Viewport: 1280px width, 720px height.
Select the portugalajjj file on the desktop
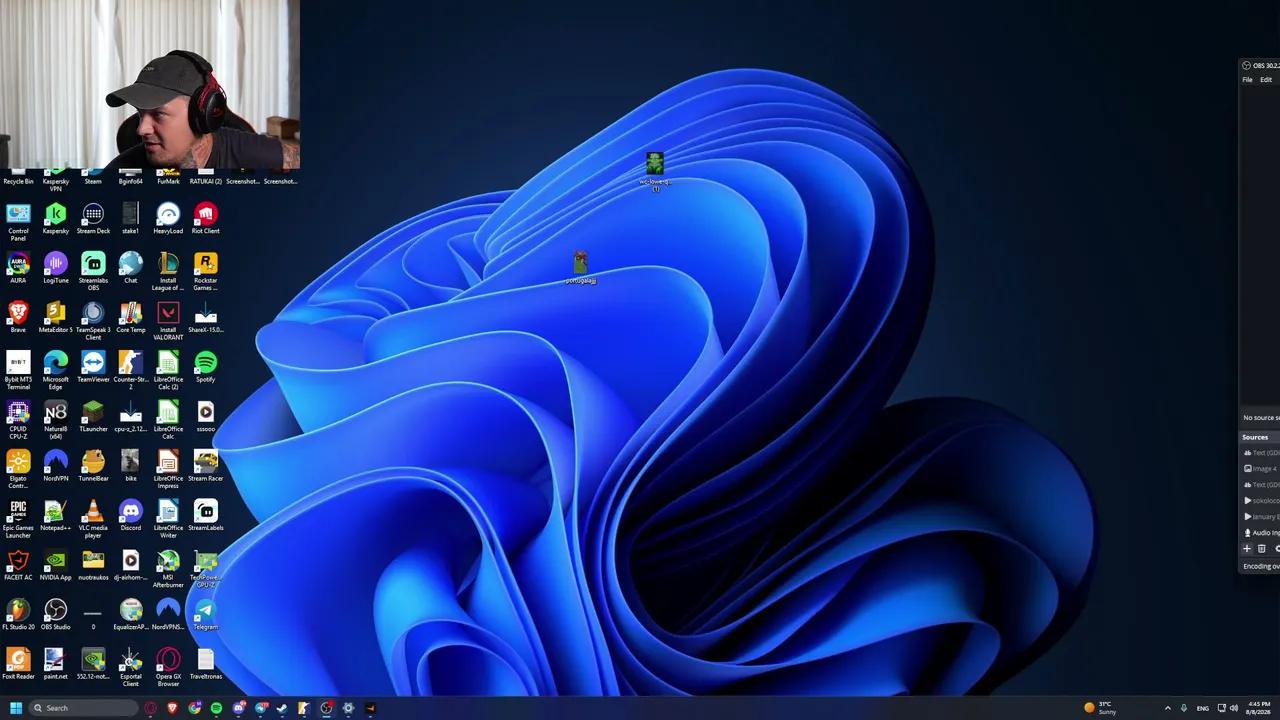581,267
